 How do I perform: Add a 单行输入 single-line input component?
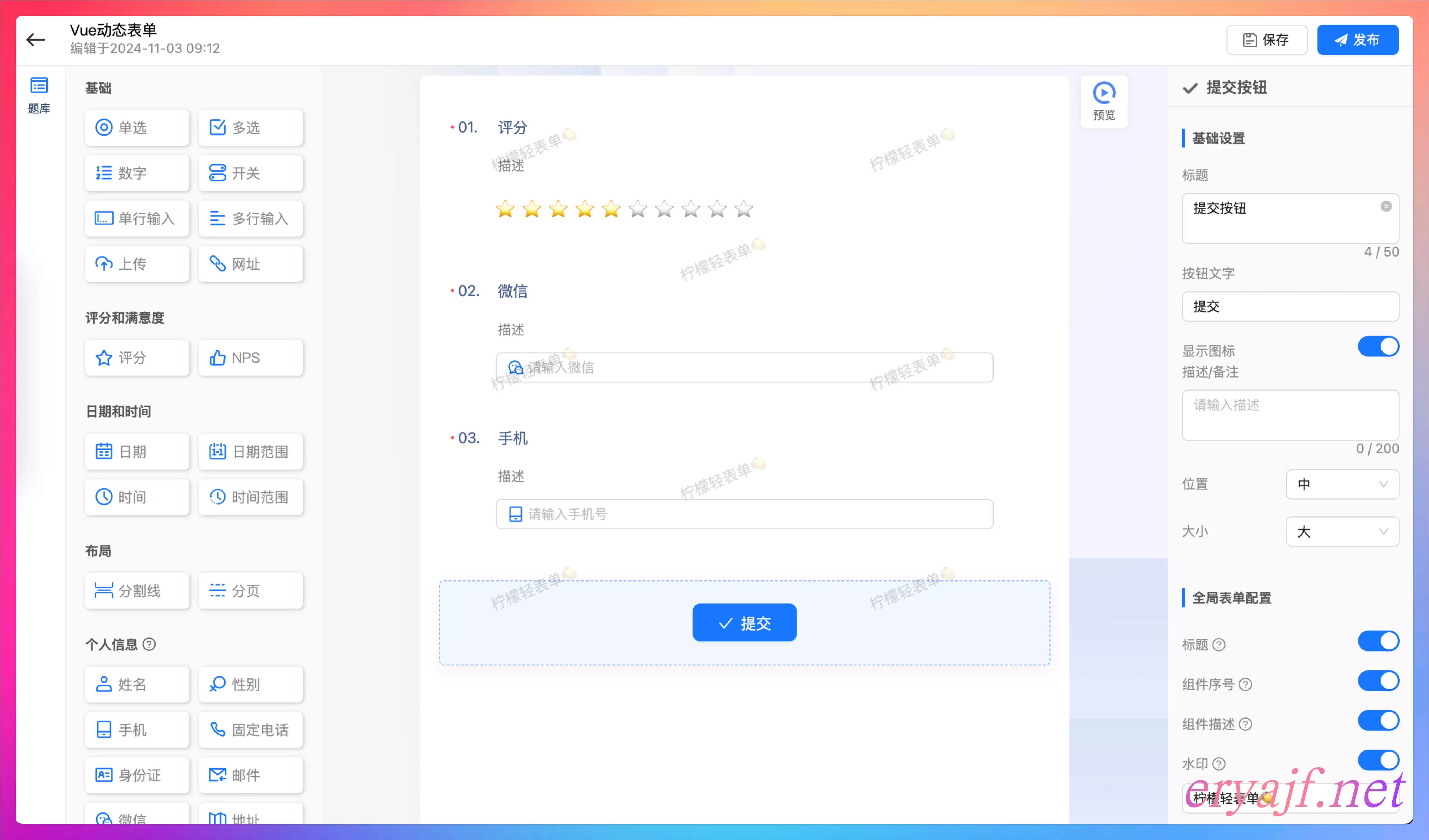pos(137,218)
